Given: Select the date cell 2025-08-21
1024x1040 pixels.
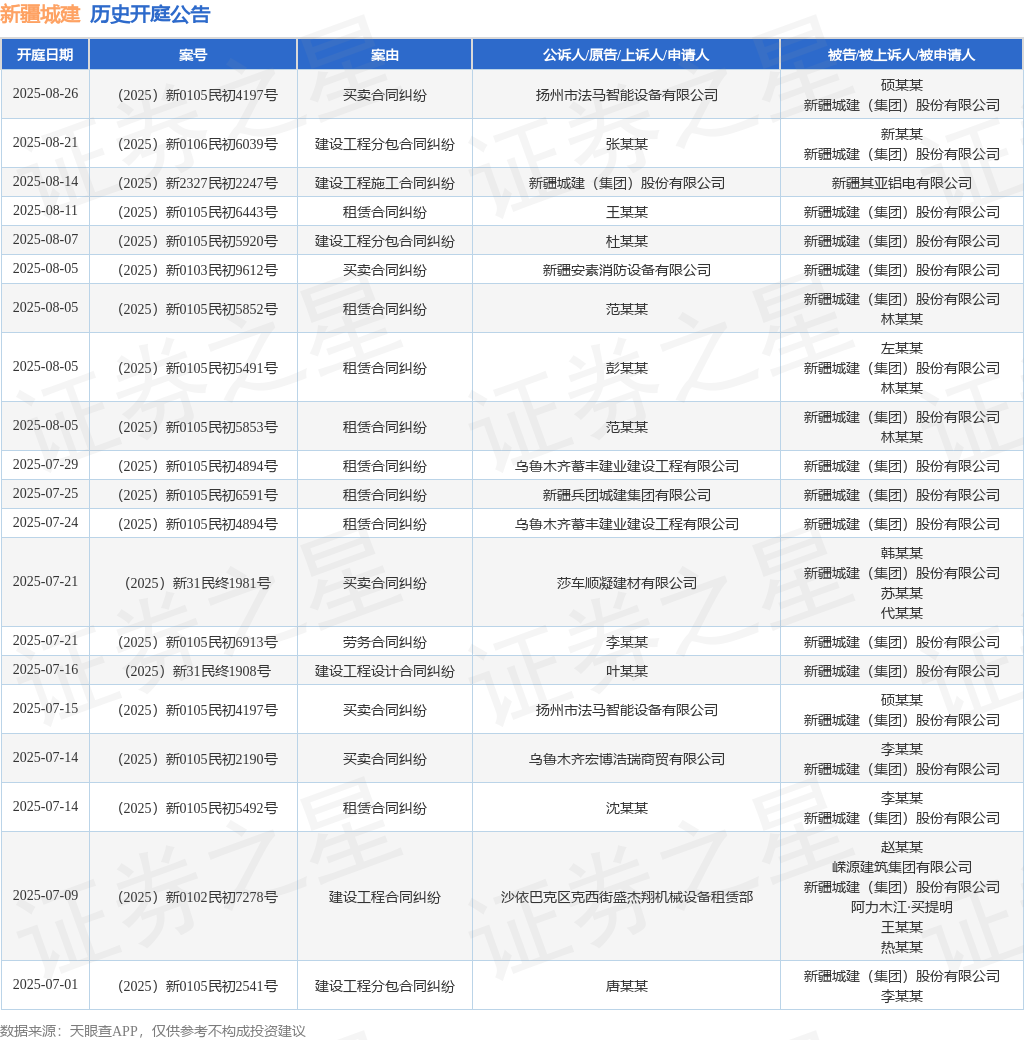Looking at the screenshot, I should coord(45,143).
